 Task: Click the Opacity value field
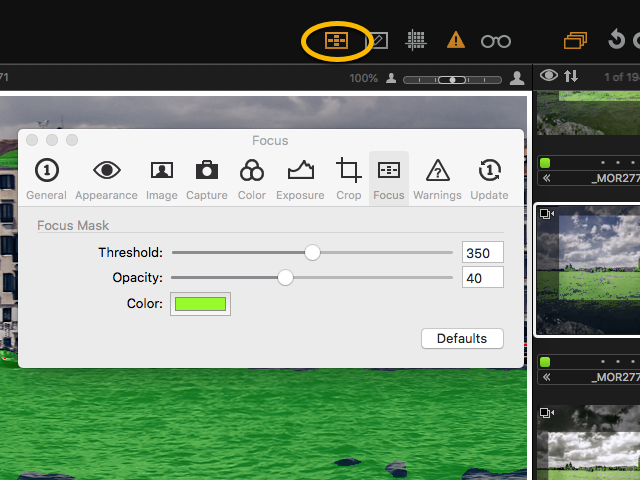click(482, 278)
